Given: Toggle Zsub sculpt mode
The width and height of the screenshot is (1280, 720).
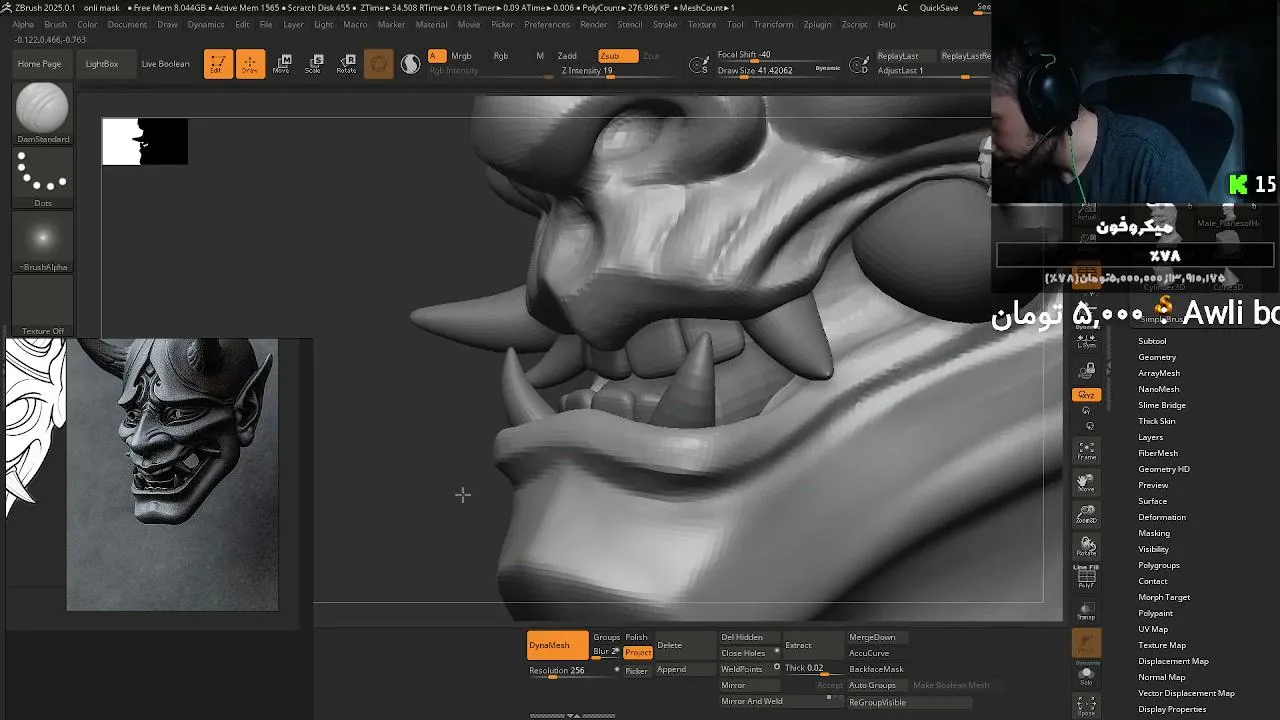Looking at the screenshot, I should [x=617, y=56].
